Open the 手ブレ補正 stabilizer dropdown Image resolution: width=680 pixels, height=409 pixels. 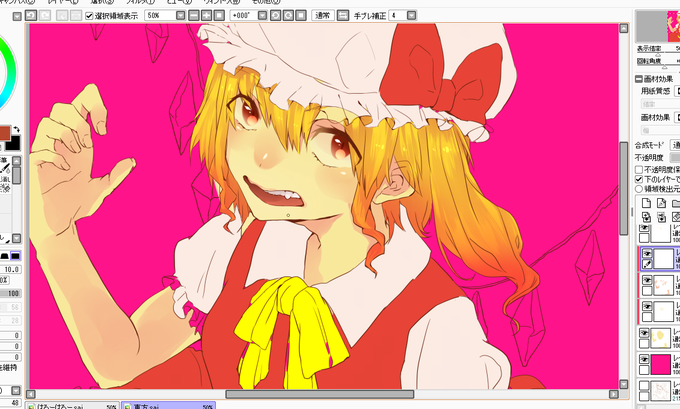[411, 16]
